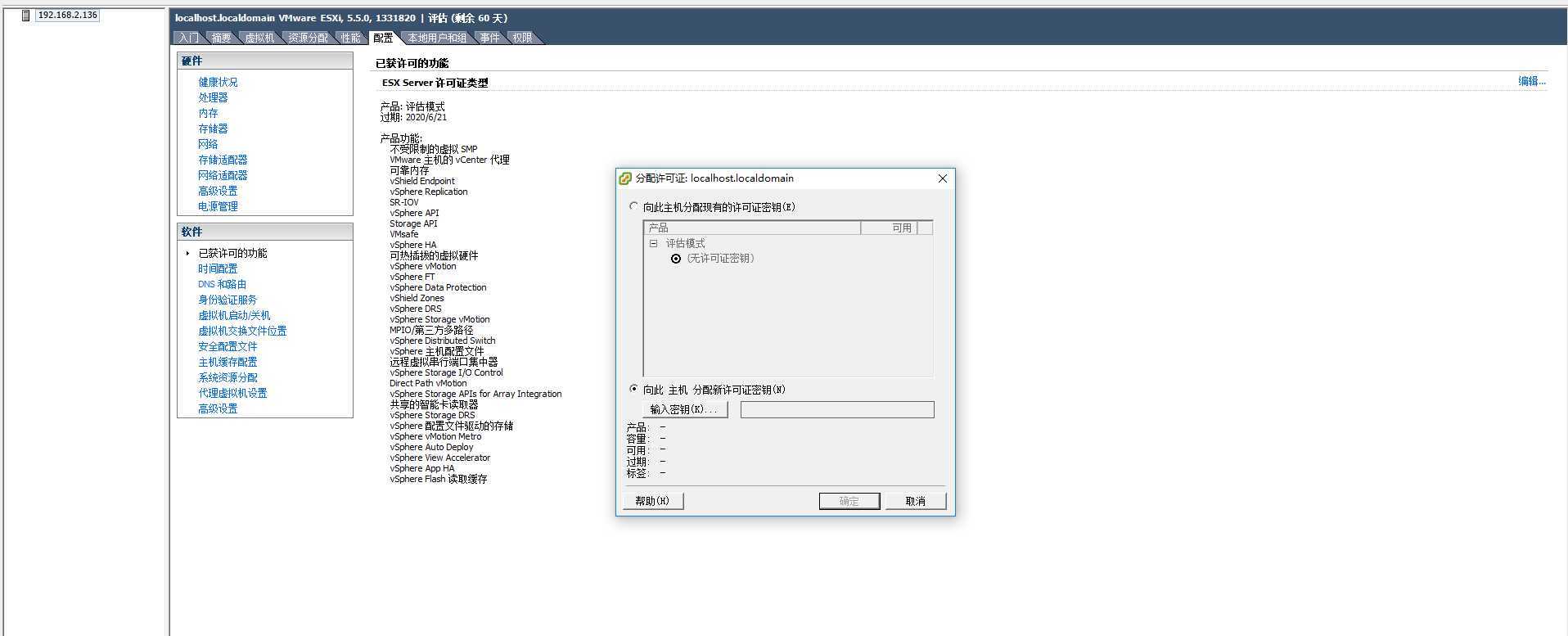Choose the (无许可证密钥) radio option
Screen dimensions: 1568x636
coord(676,259)
